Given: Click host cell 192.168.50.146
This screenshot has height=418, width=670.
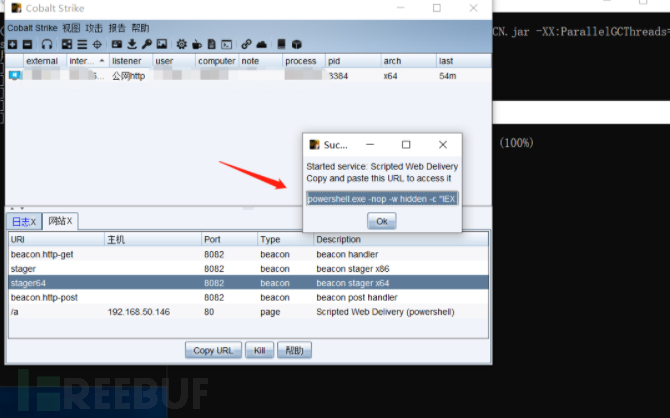Looking at the screenshot, I should point(139,312).
